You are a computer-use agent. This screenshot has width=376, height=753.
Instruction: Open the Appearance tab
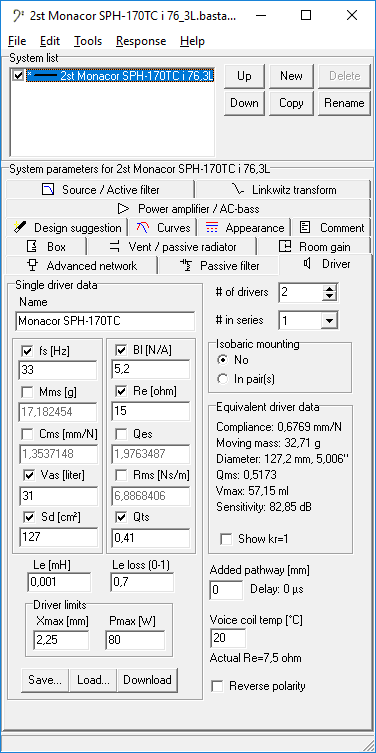point(244,228)
